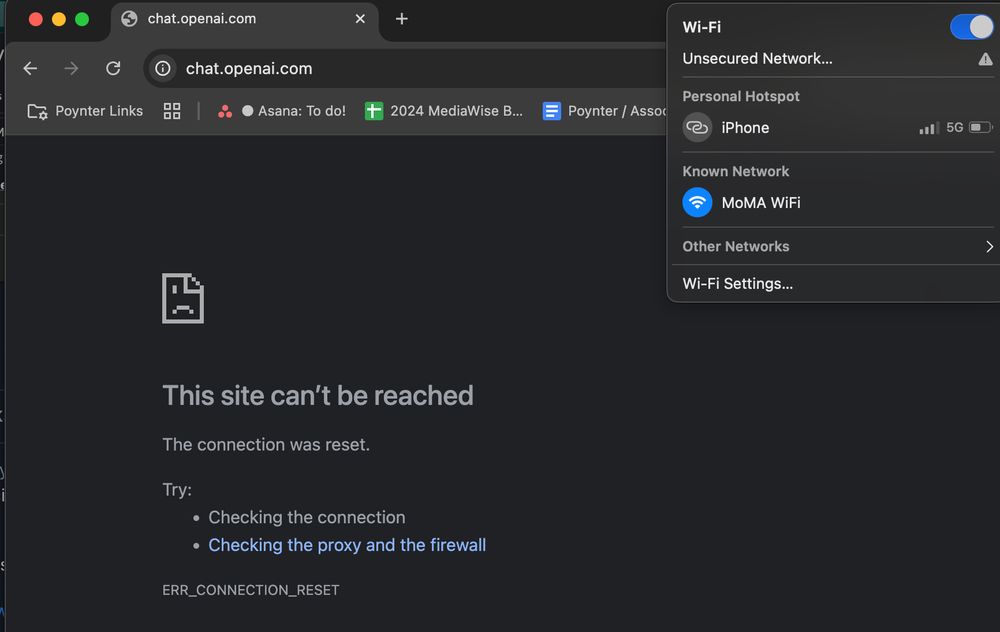The width and height of the screenshot is (1000, 632).
Task: Connect to the iPhone personal hotspot
Action: pos(837,128)
